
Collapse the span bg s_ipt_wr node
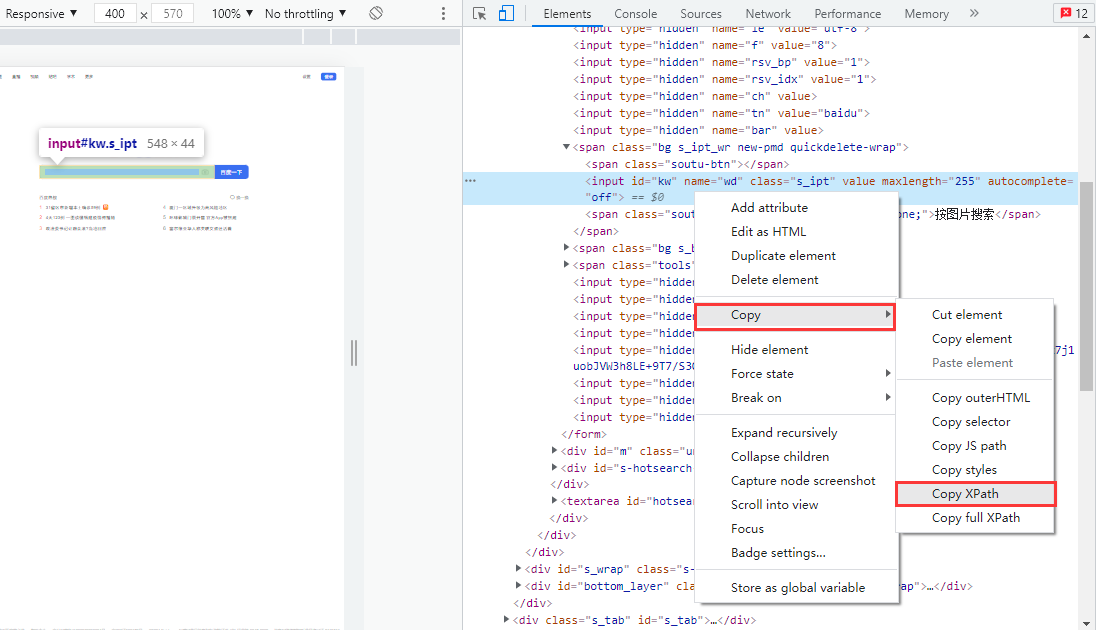click(x=566, y=147)
